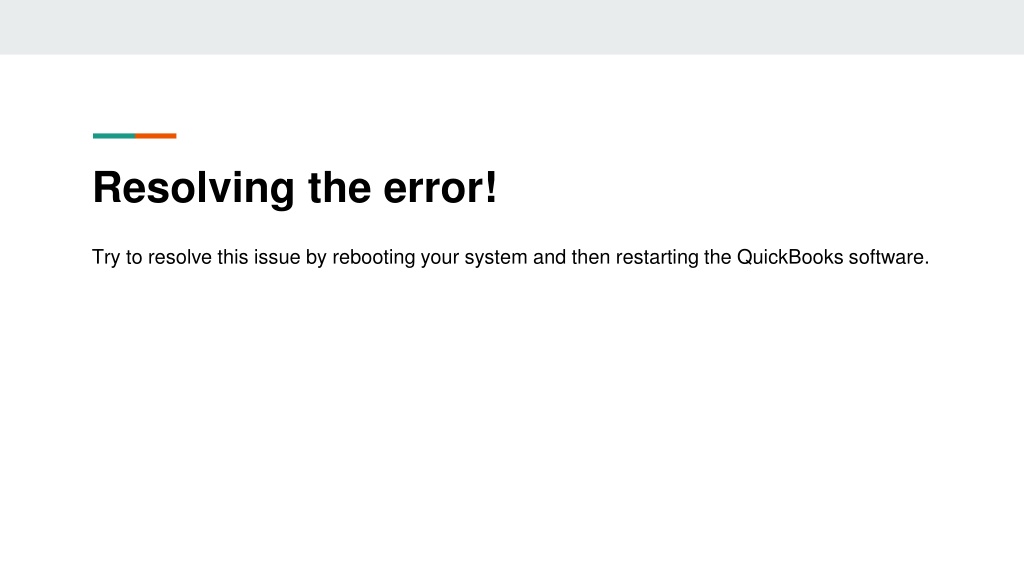Click the word 'Resolving' in the title

(193, 189)
